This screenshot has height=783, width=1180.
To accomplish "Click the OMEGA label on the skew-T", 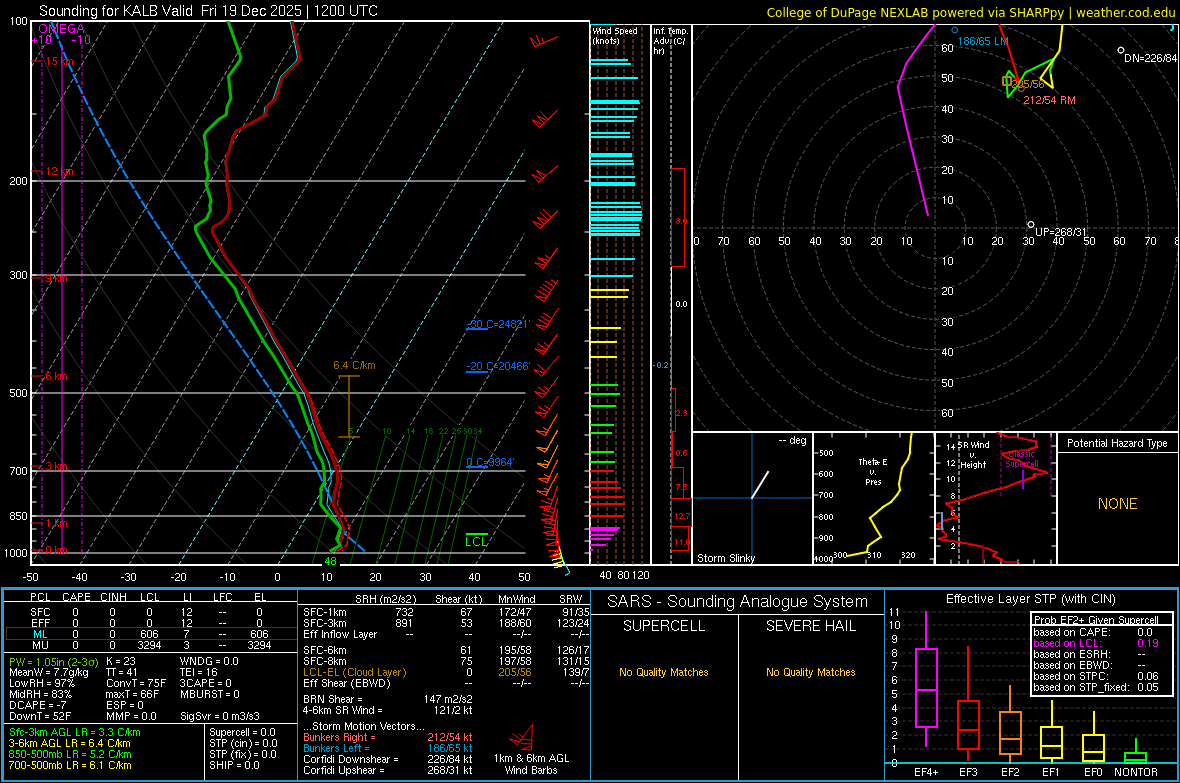I will click(62, 29).
